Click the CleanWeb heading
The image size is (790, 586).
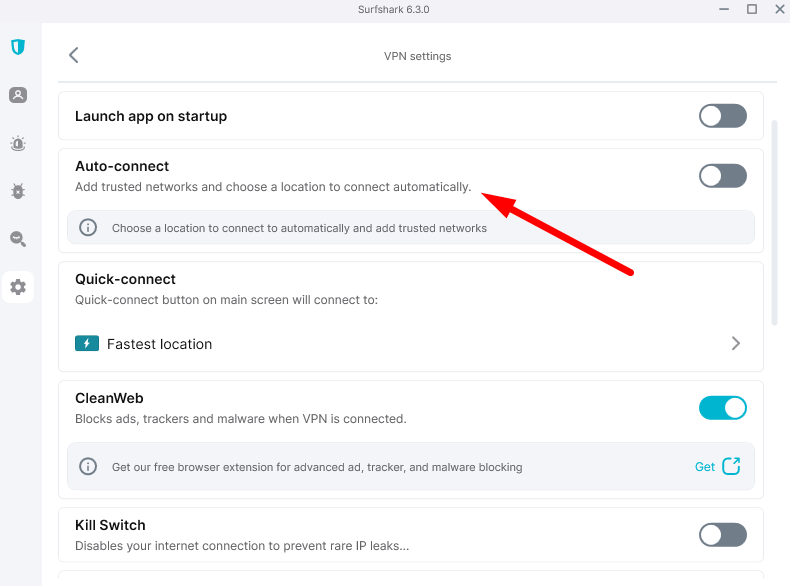pos(109,398)
